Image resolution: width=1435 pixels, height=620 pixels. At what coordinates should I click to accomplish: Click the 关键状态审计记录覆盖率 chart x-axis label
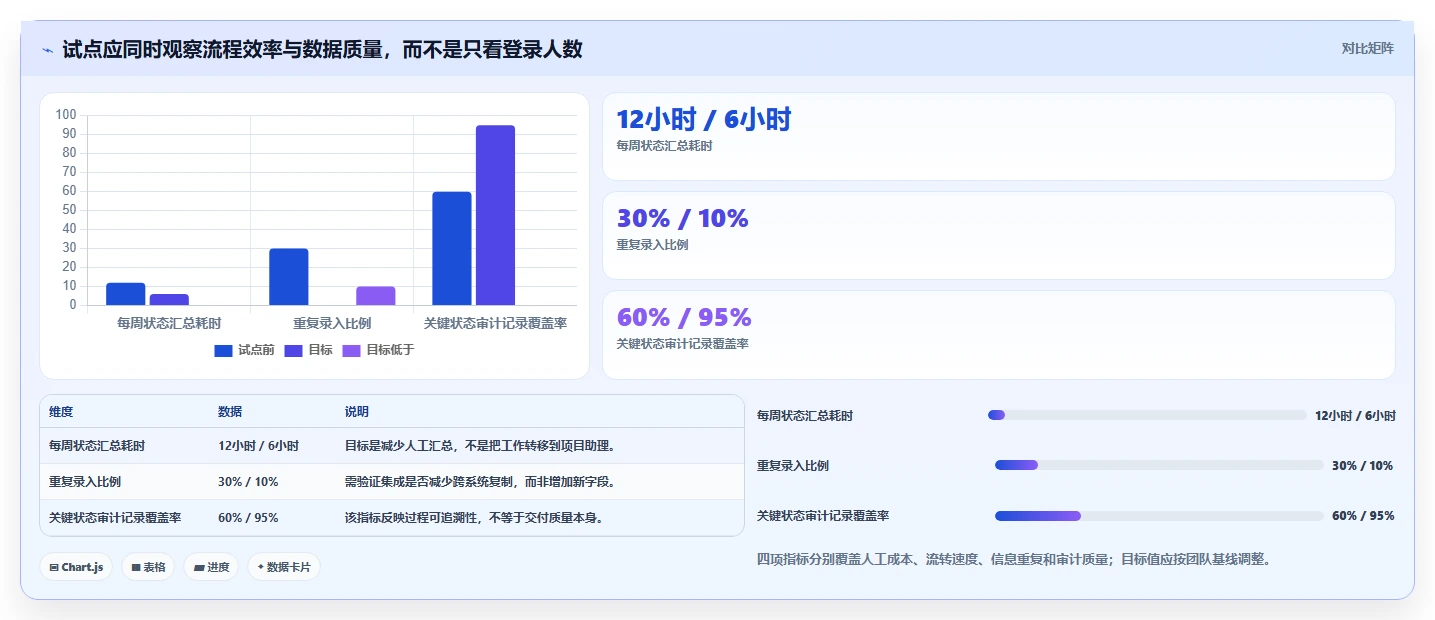tap(495, 323)
